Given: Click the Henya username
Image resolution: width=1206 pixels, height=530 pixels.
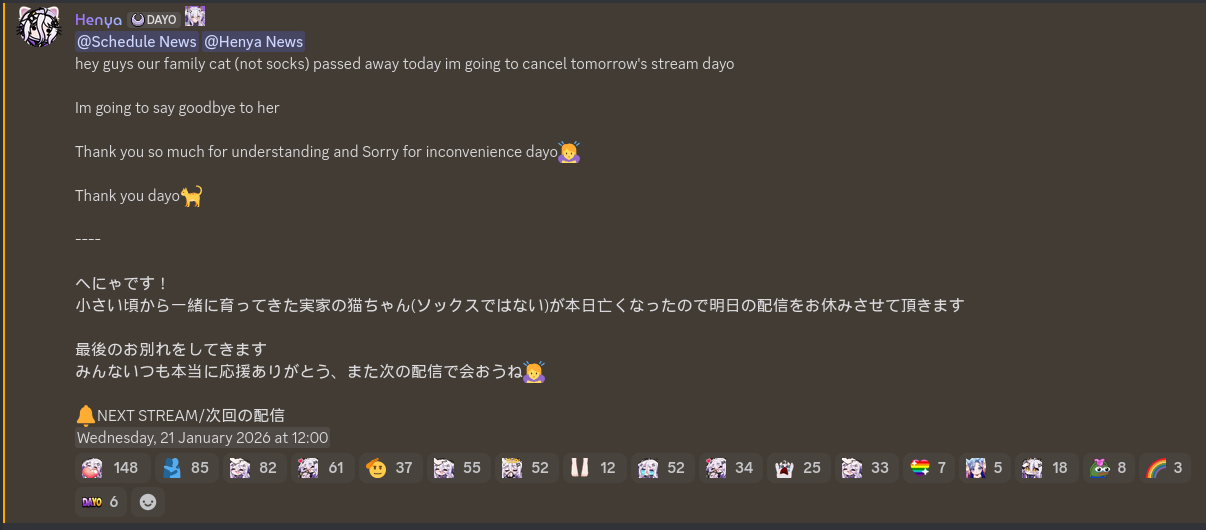Looking at the screenshot, I should click(x=99, y=19).
